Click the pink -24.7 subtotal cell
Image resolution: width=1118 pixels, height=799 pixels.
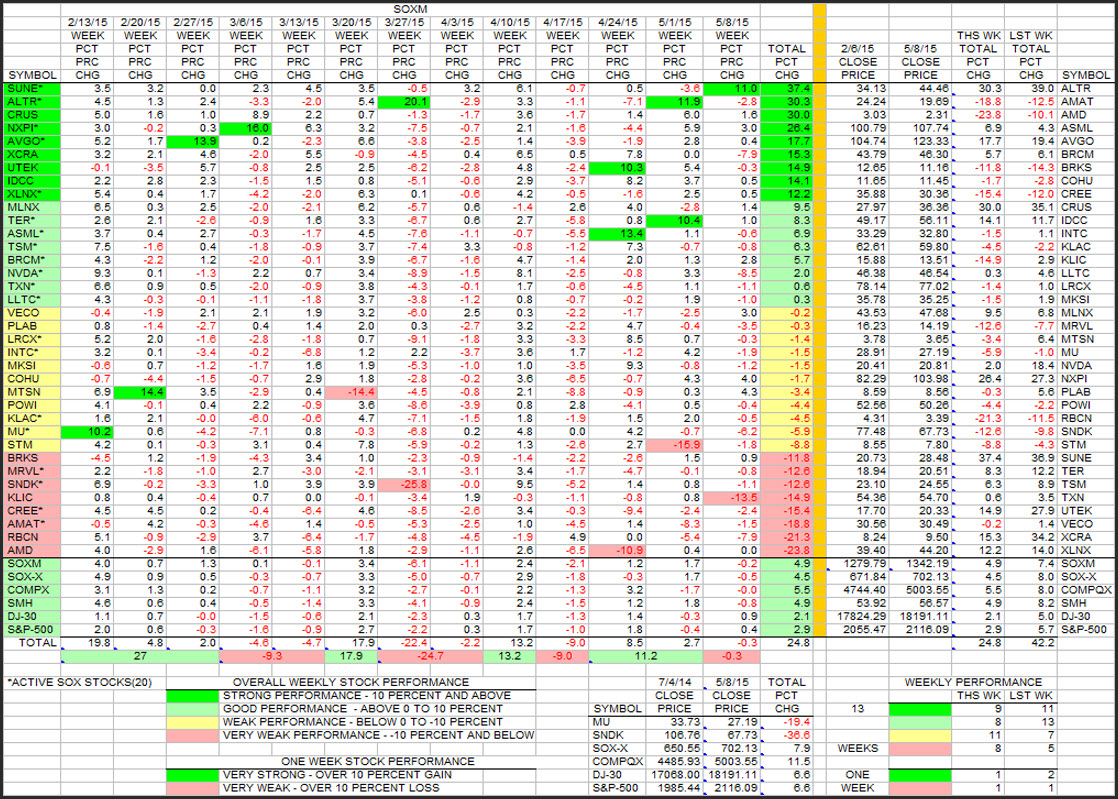pyautogui.click(x=430, y=656)
